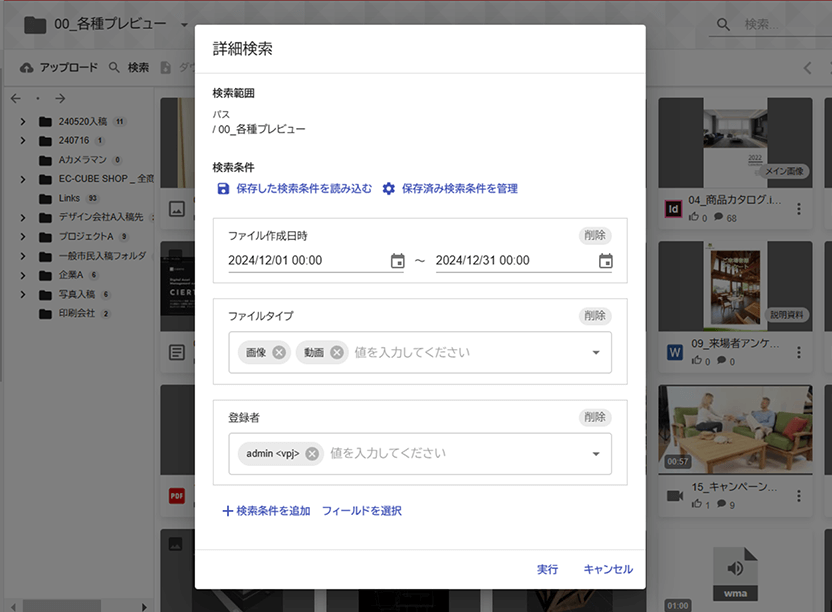Image resolution: width=832 pixels, height=612 pixels.
Task: Remove the 画像 file type chip
Action: [x=279, y=352]
